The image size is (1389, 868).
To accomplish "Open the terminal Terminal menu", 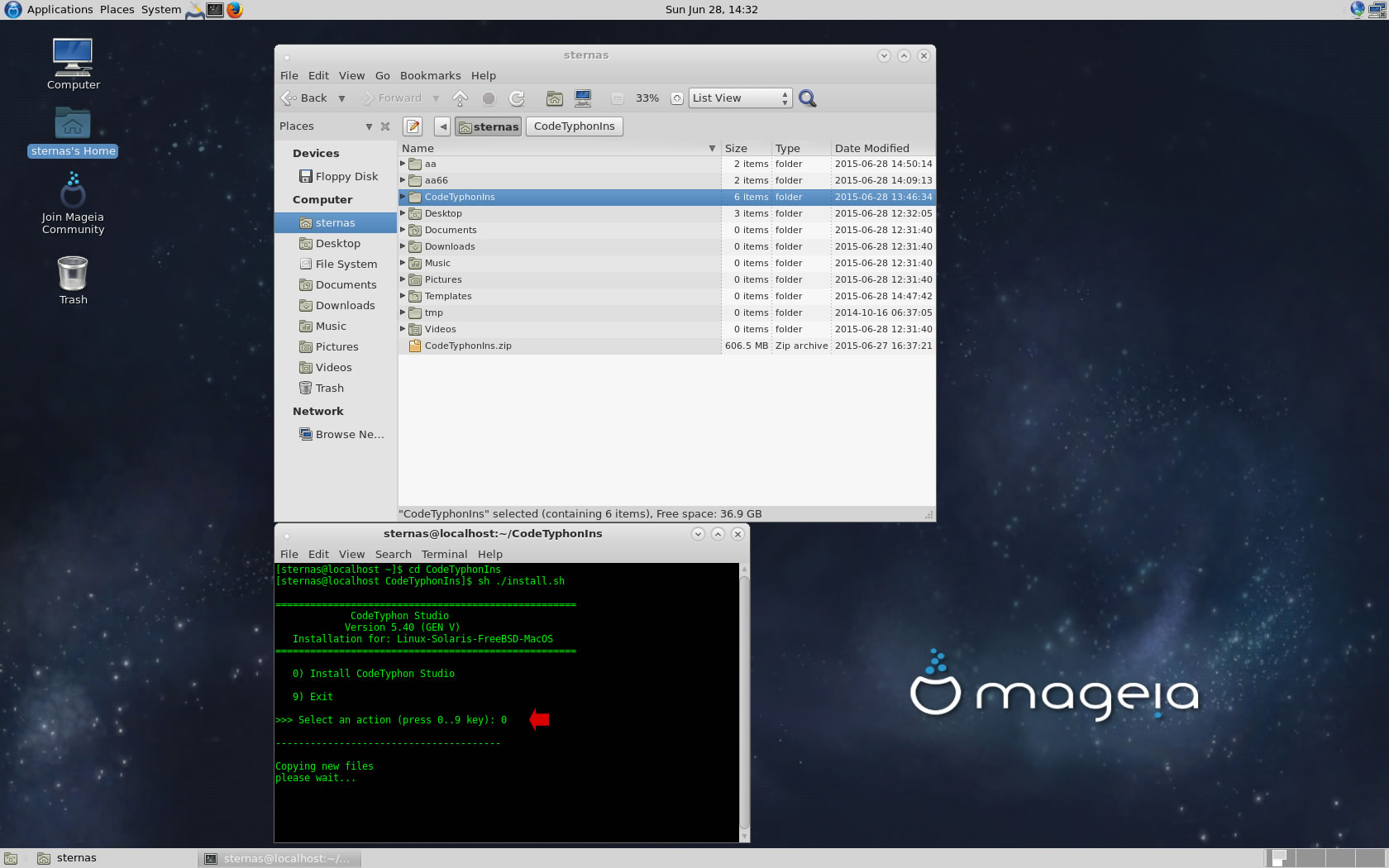I will coord(445,555).
